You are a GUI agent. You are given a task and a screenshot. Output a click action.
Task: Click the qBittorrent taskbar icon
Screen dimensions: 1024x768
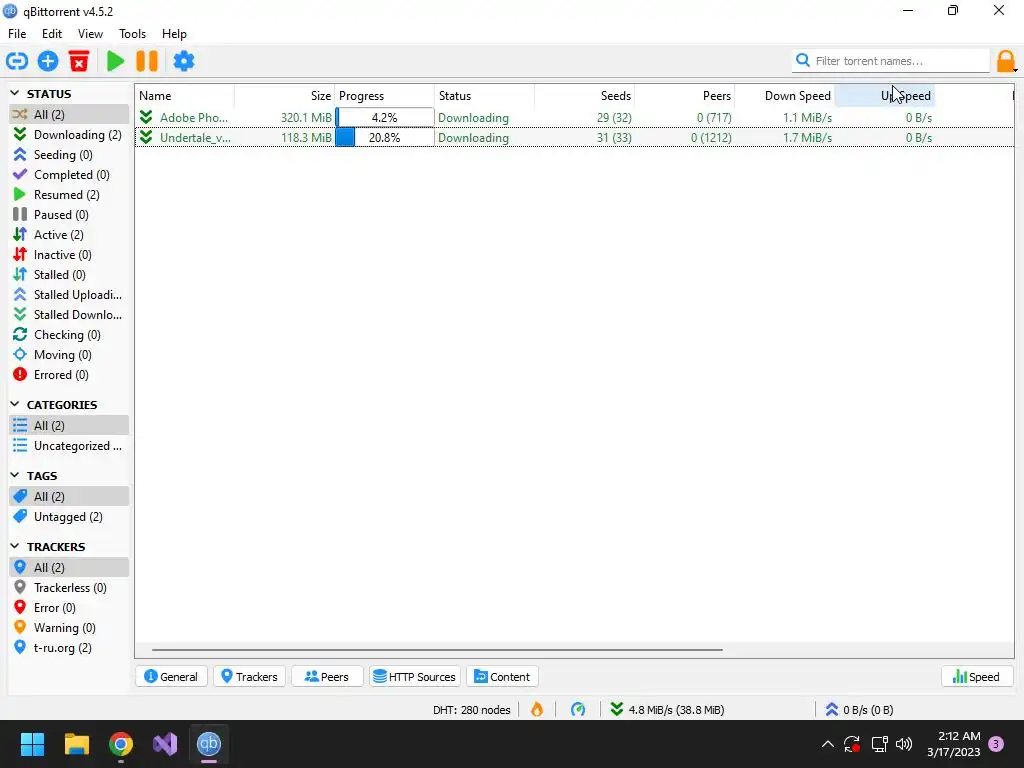pyautogui.click(x=209, y=744)
